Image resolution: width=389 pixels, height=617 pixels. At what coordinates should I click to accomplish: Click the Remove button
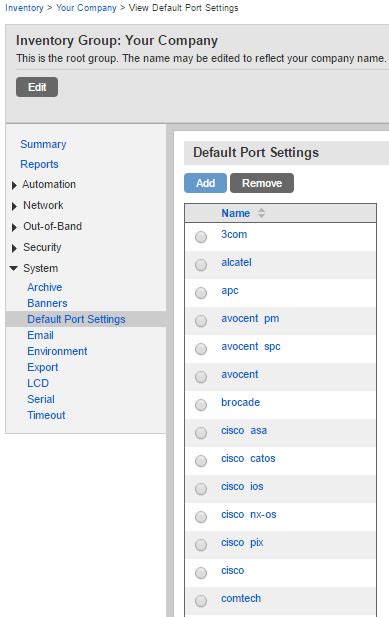tap(262, 183)
